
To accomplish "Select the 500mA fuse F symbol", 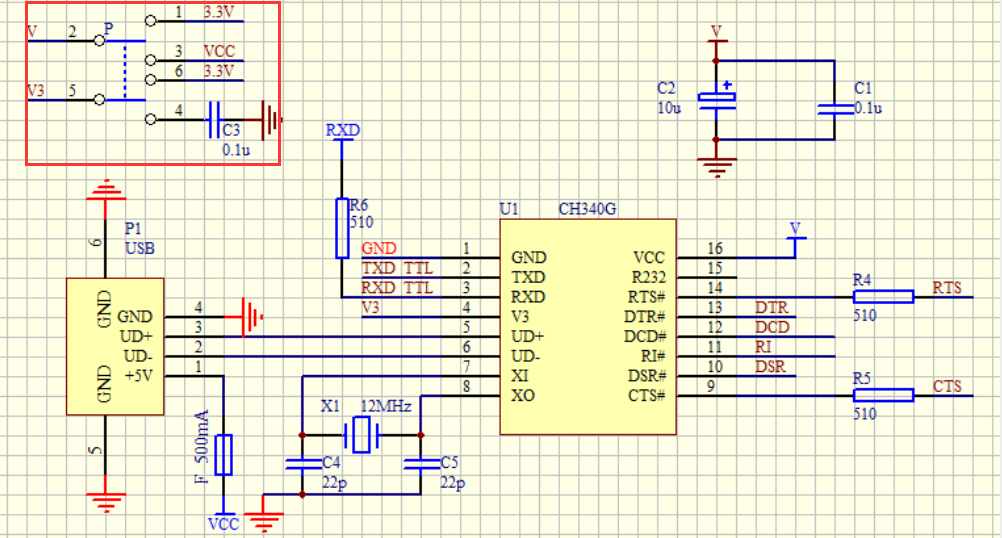I will (223, 455).
